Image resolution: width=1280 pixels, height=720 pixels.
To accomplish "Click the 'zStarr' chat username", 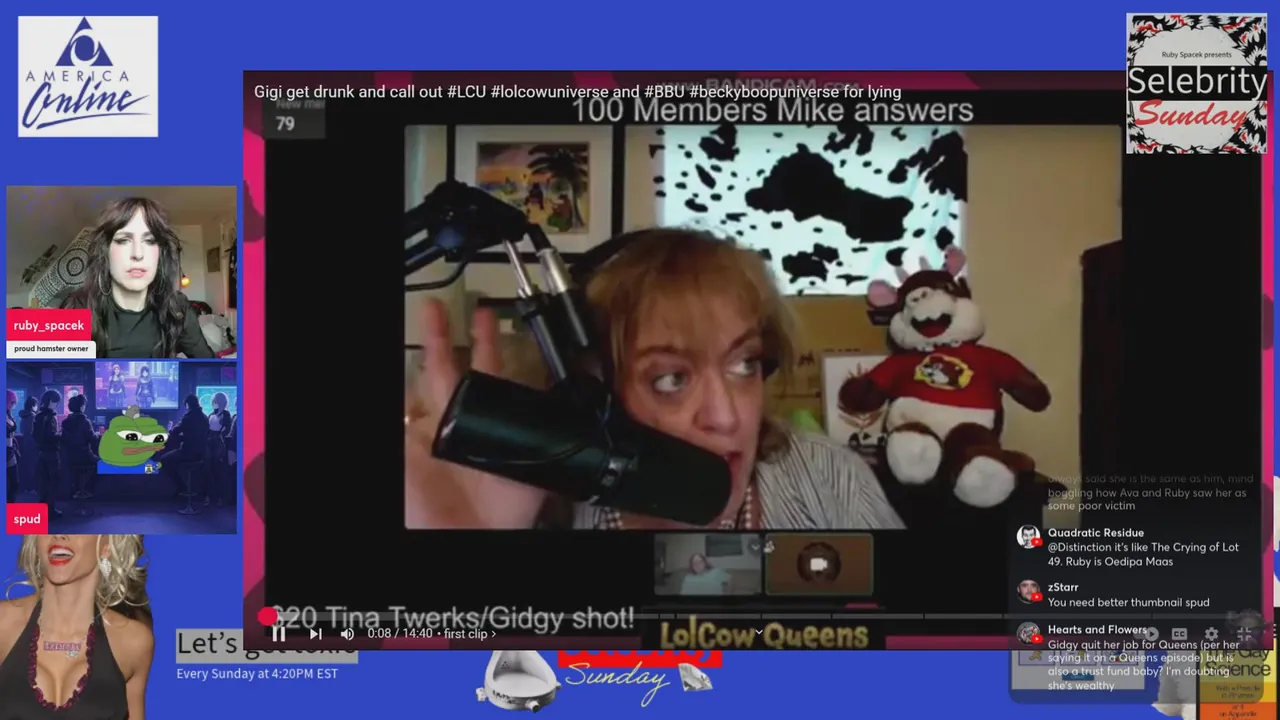I will coord(1063,587).
